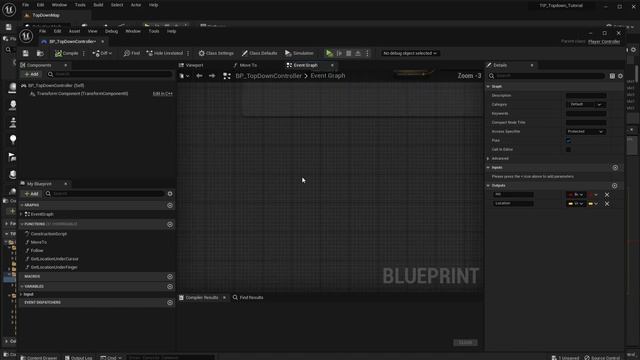Image resolution: width=640 pixels, height=360 pixels.
Task: Click the Eject button in blueprint toolbar
Action: coord(358,53)
